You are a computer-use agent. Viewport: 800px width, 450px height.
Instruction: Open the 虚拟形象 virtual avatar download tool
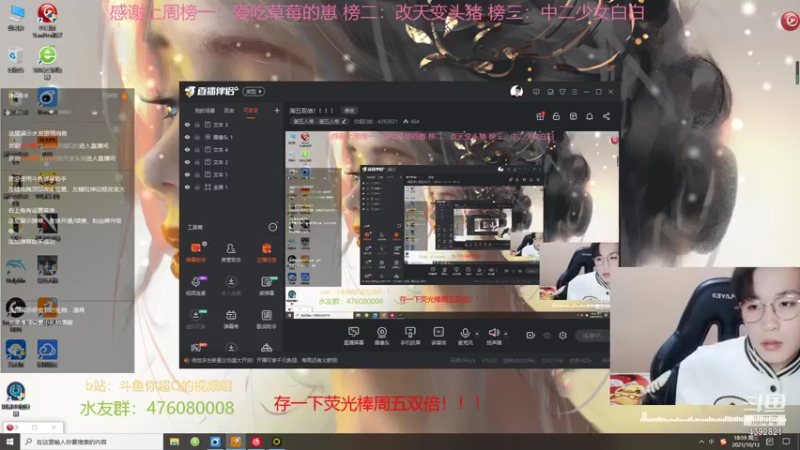tap(195, 319)
